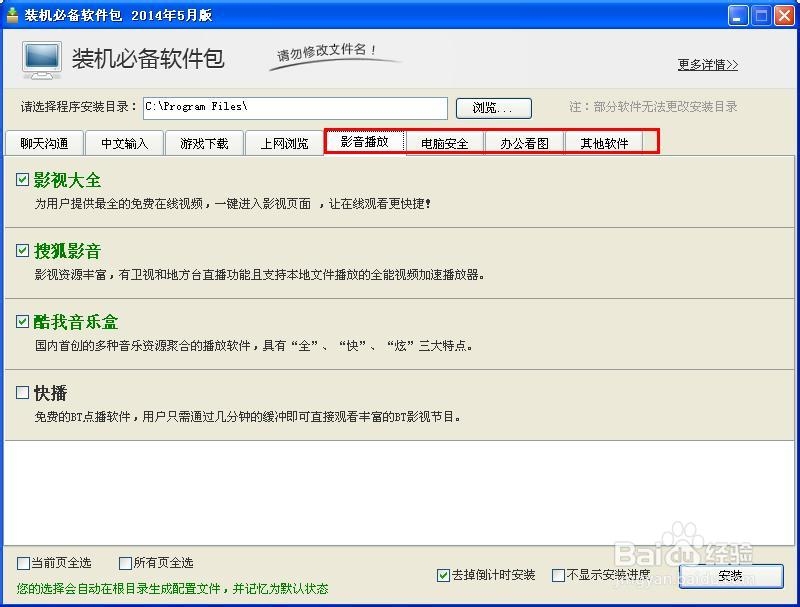Click the 搜狐影音 description line
The height and width of the screenshot is (607, 800).
pos(259,275)
